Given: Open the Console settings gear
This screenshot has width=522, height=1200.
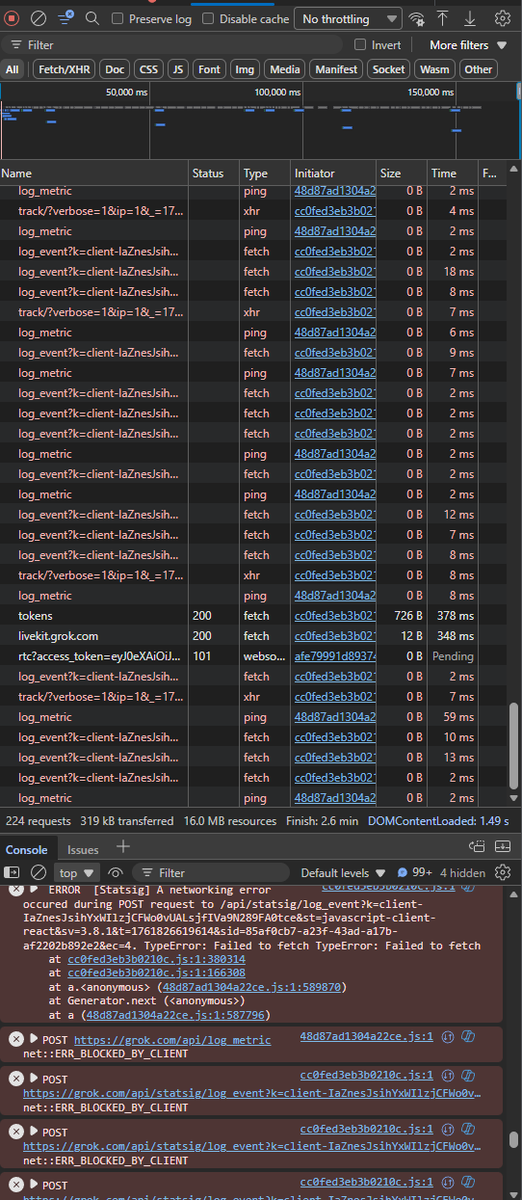Looking at the screenshot, I should [x=503, y=872].
